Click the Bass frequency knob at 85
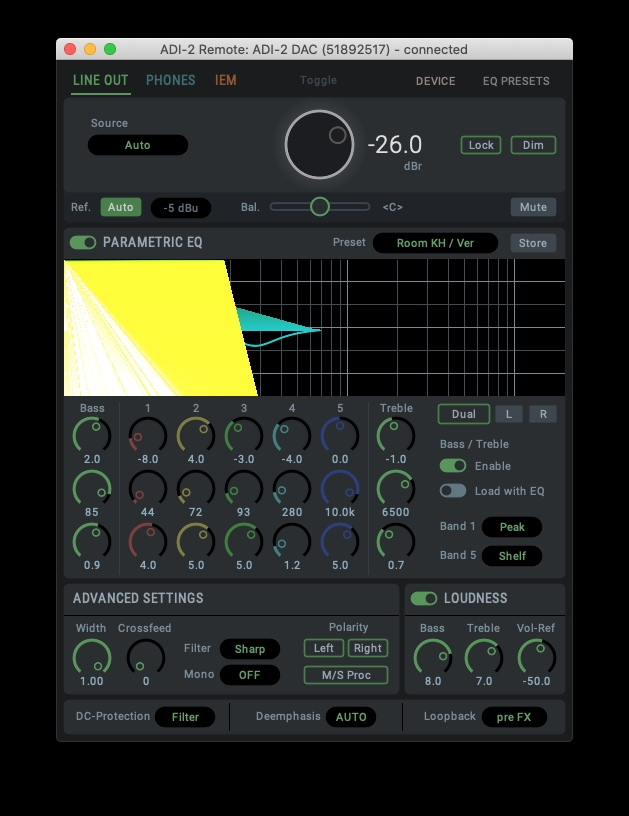 pyautogui.click(x=92, y=488)
